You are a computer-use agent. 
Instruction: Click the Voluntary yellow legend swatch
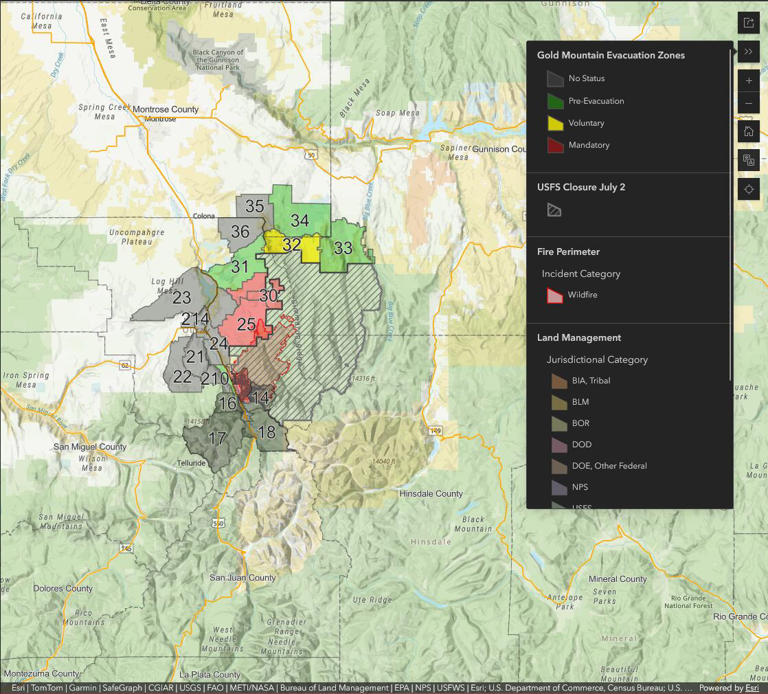[x=555, y=123]
